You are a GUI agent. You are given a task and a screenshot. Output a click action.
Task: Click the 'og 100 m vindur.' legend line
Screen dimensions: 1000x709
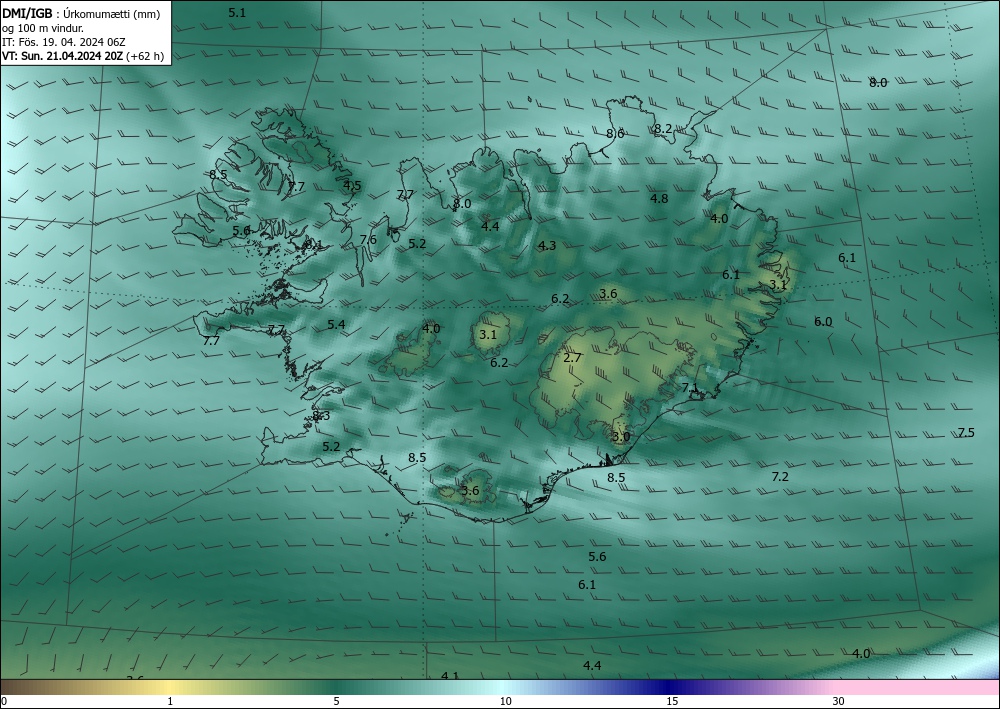43,28
